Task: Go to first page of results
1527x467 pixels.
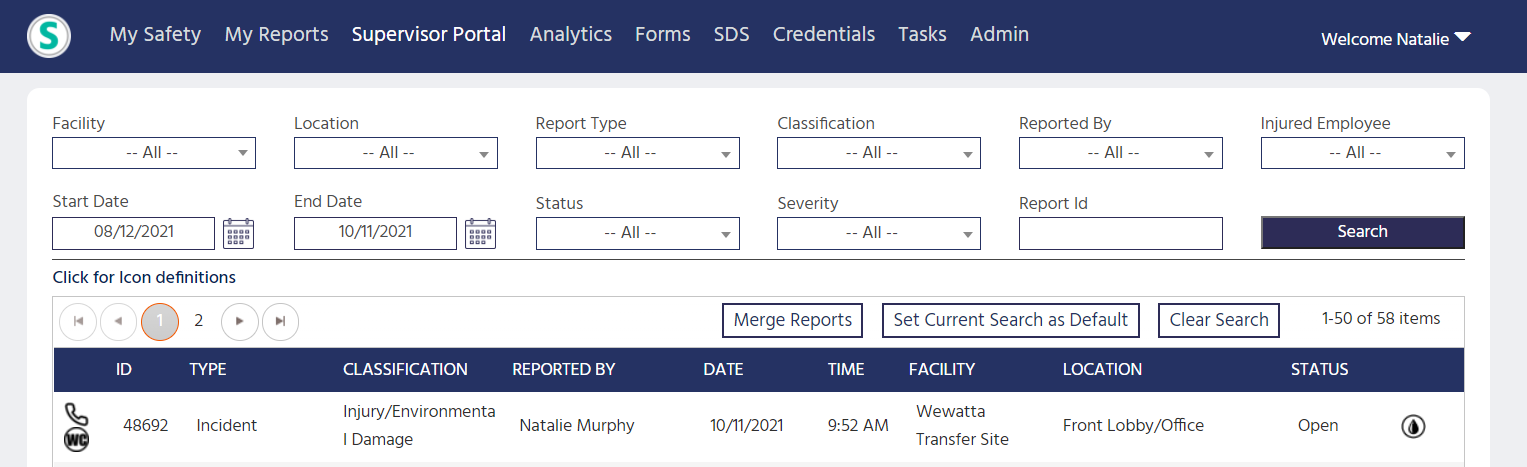Action: [x=78, y=321]
